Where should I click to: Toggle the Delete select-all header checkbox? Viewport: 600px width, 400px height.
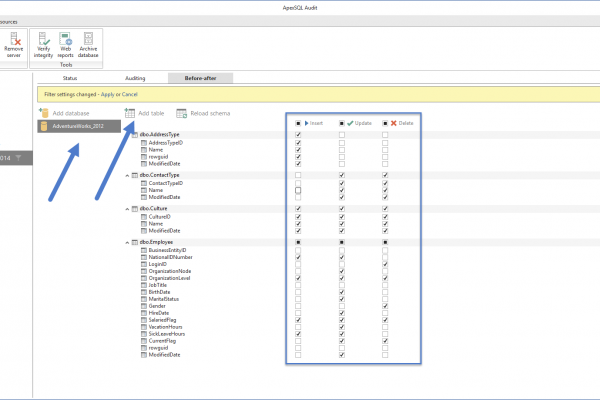coord(385,123)
